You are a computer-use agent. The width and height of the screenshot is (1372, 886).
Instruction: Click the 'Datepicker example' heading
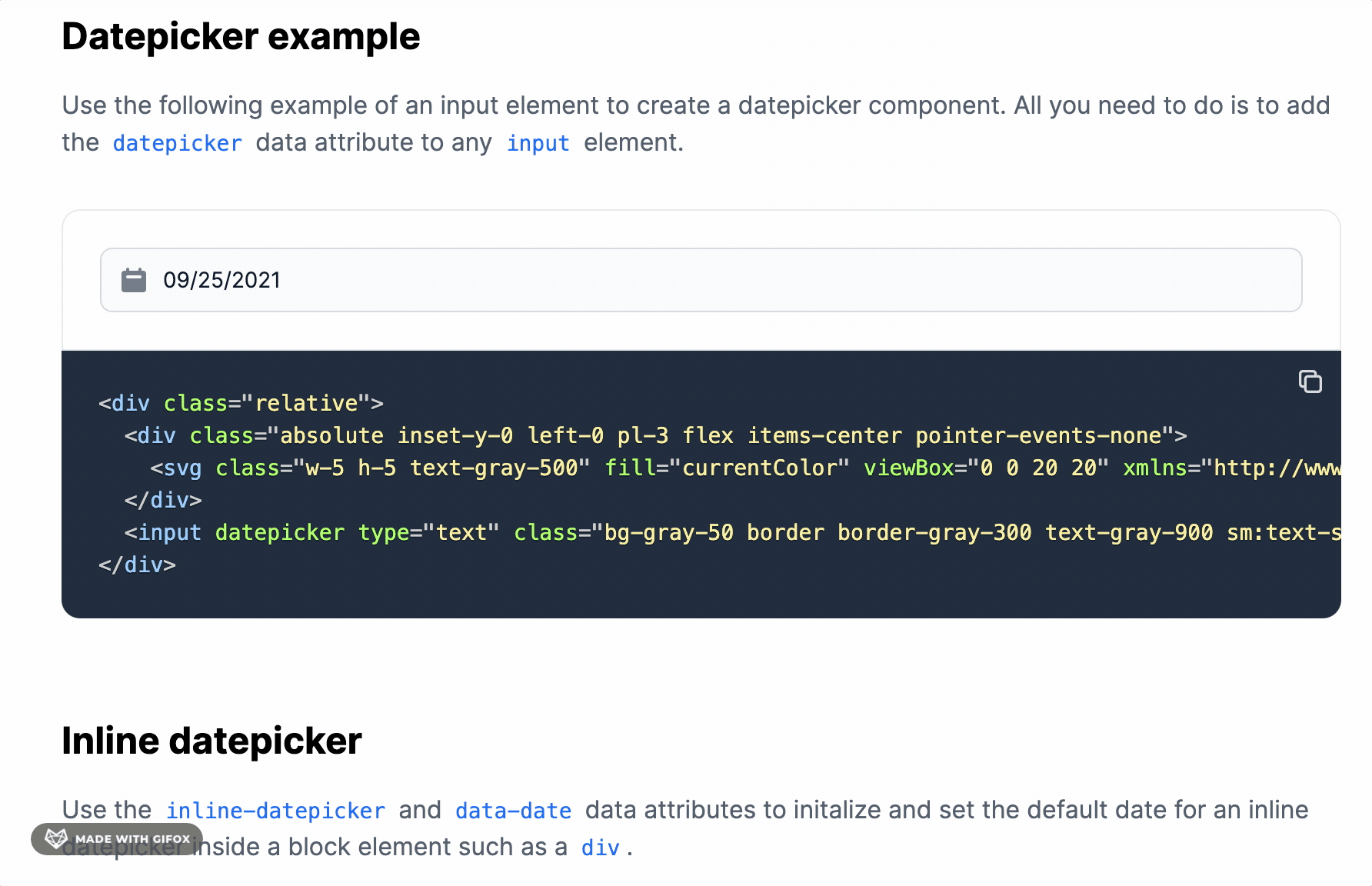[241, 36]
